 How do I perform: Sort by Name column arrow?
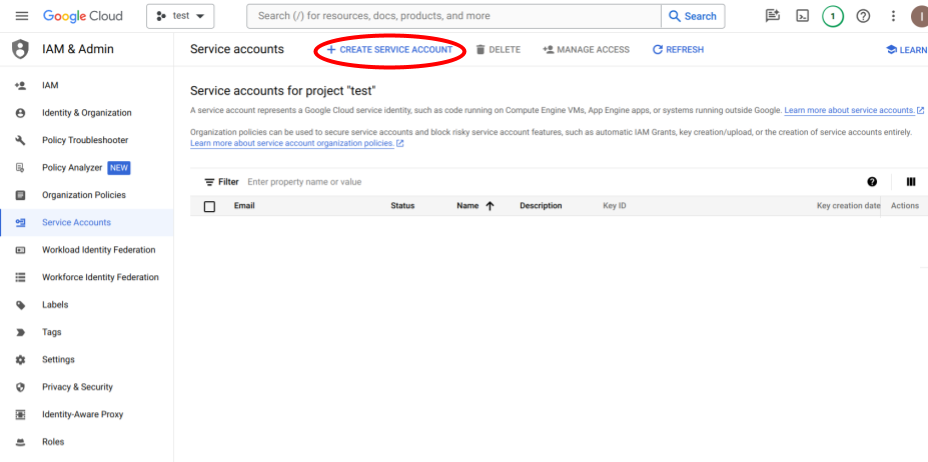click(x=490, y=206)
